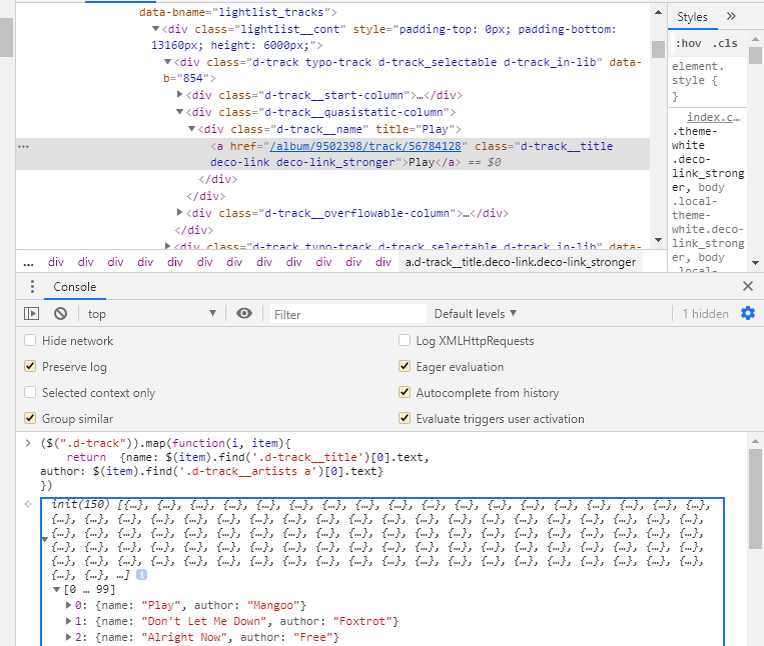Image resolution: width=764 pixels, height=646 pixels.
Task: Select the first div breadcrumb item
Action: pyautogui.click(x=56, y=262)
